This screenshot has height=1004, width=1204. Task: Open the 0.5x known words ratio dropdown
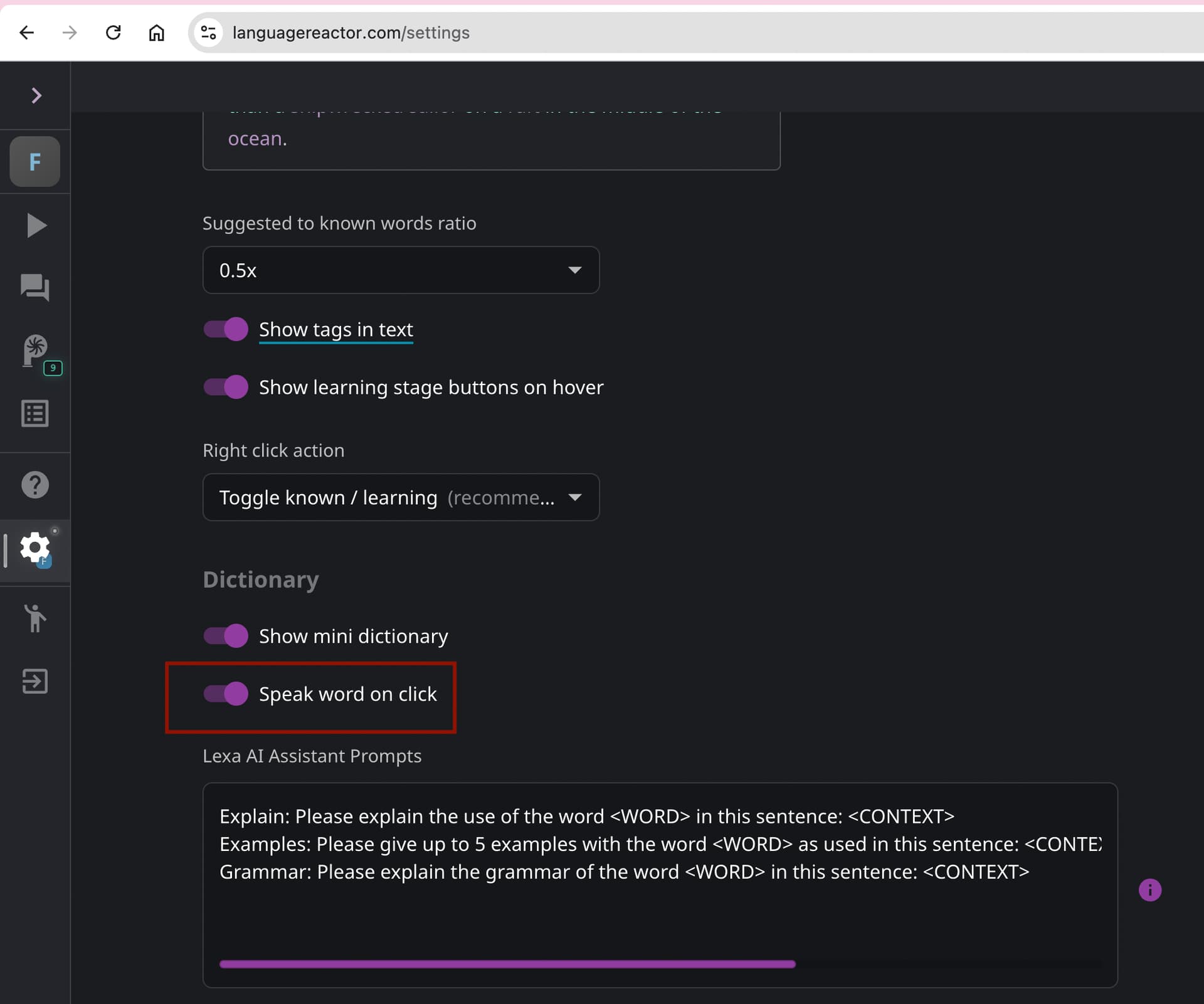coord(401,270)
